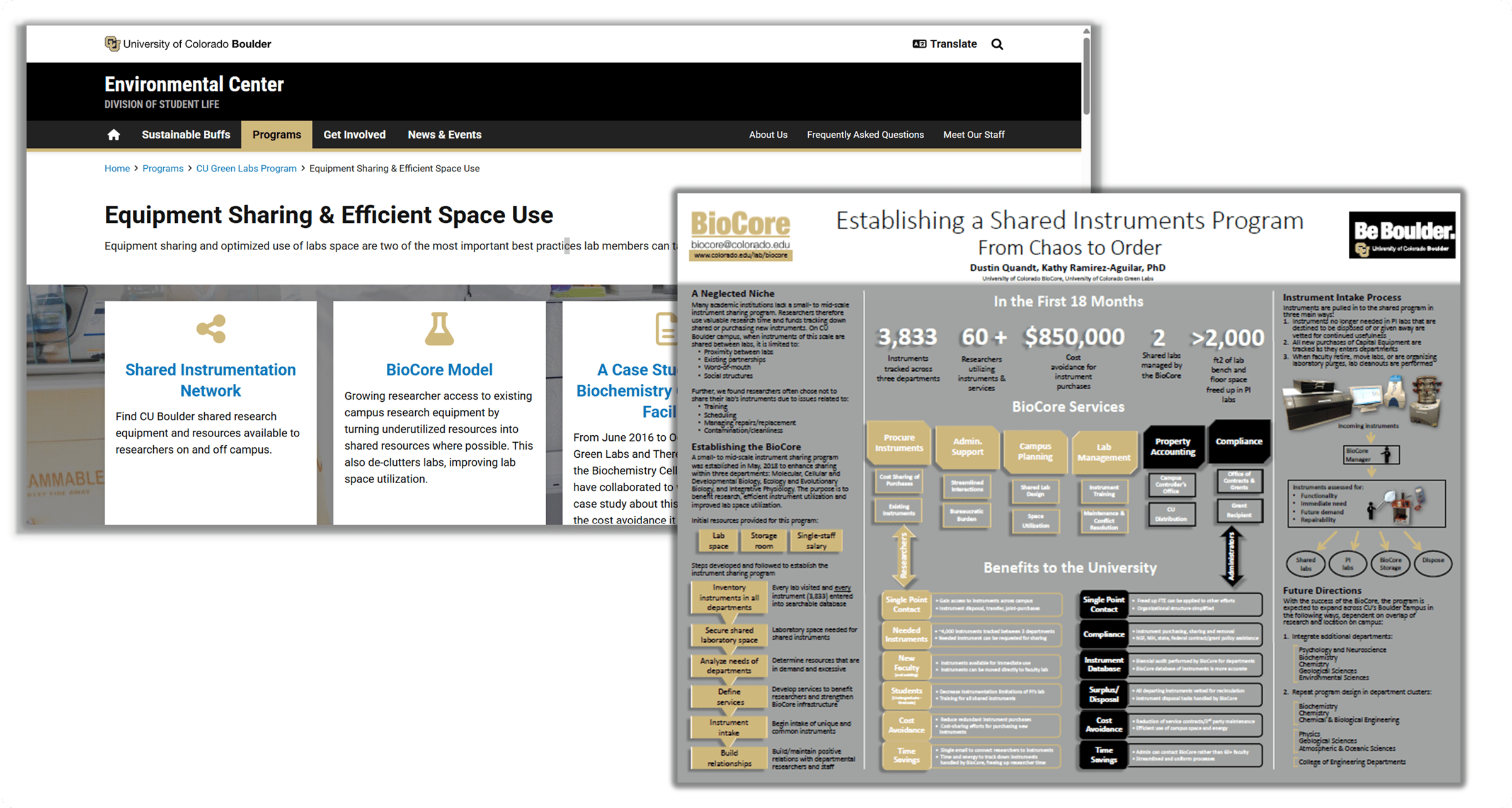Go to the Meet Our Staff page
This screenshot has height=808, width=1512.
click(x=973, y=135)
